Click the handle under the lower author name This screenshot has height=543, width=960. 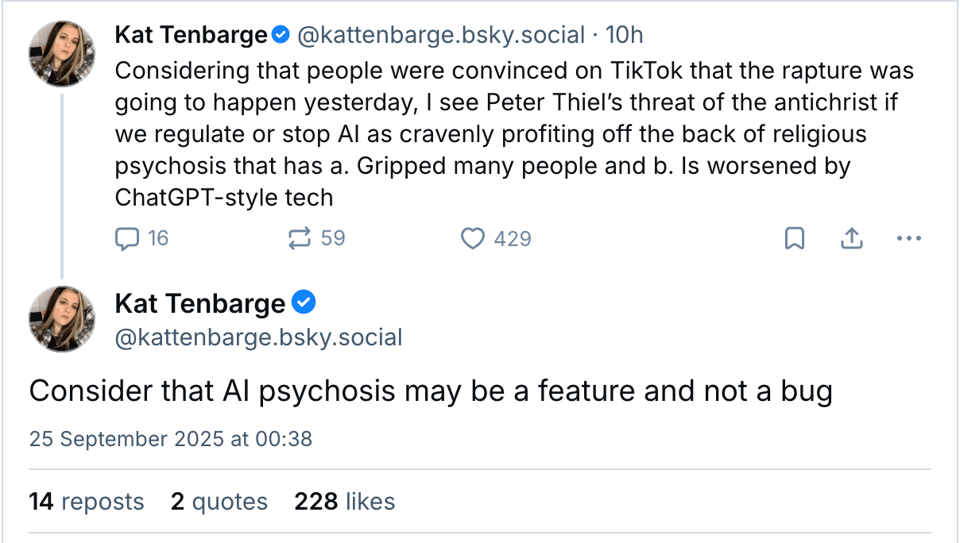(x=259, y=337)
